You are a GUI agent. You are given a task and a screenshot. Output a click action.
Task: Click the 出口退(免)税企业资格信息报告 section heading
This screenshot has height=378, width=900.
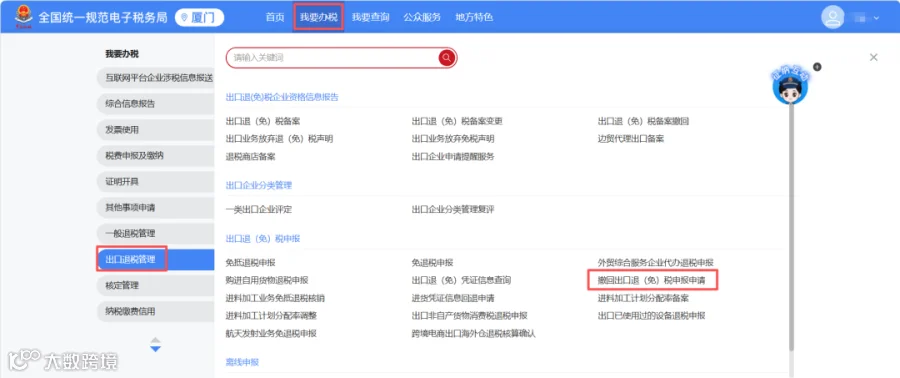pos(282,97)
